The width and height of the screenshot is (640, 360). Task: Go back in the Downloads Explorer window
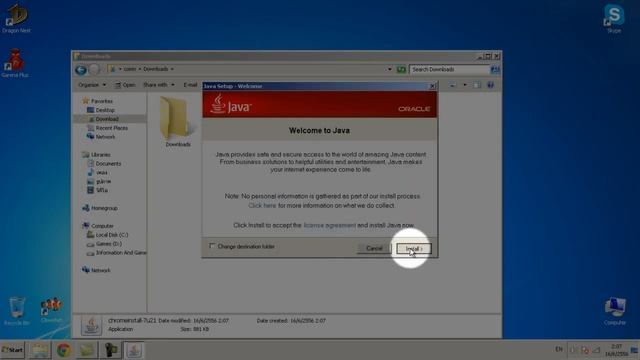pyautogui.click(x=81, y=70)
